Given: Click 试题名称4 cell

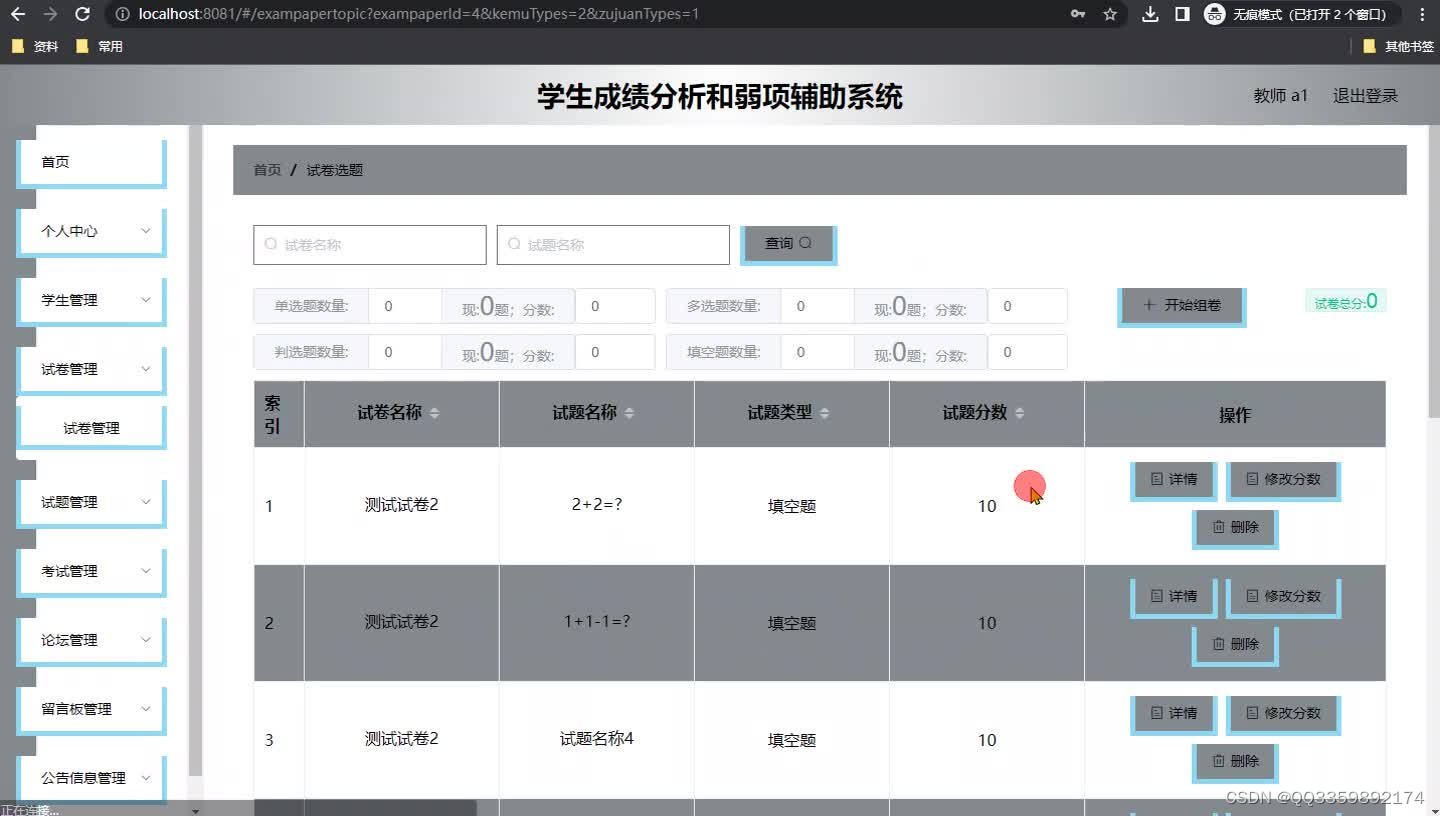Looking at the screenshot, I should [597, 739].
